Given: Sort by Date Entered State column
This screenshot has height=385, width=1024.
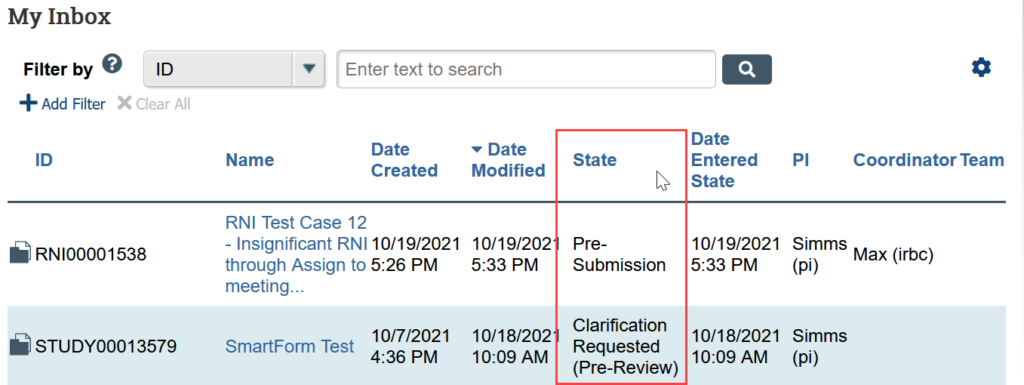Looking at the screenshot, I should point(724,160).
